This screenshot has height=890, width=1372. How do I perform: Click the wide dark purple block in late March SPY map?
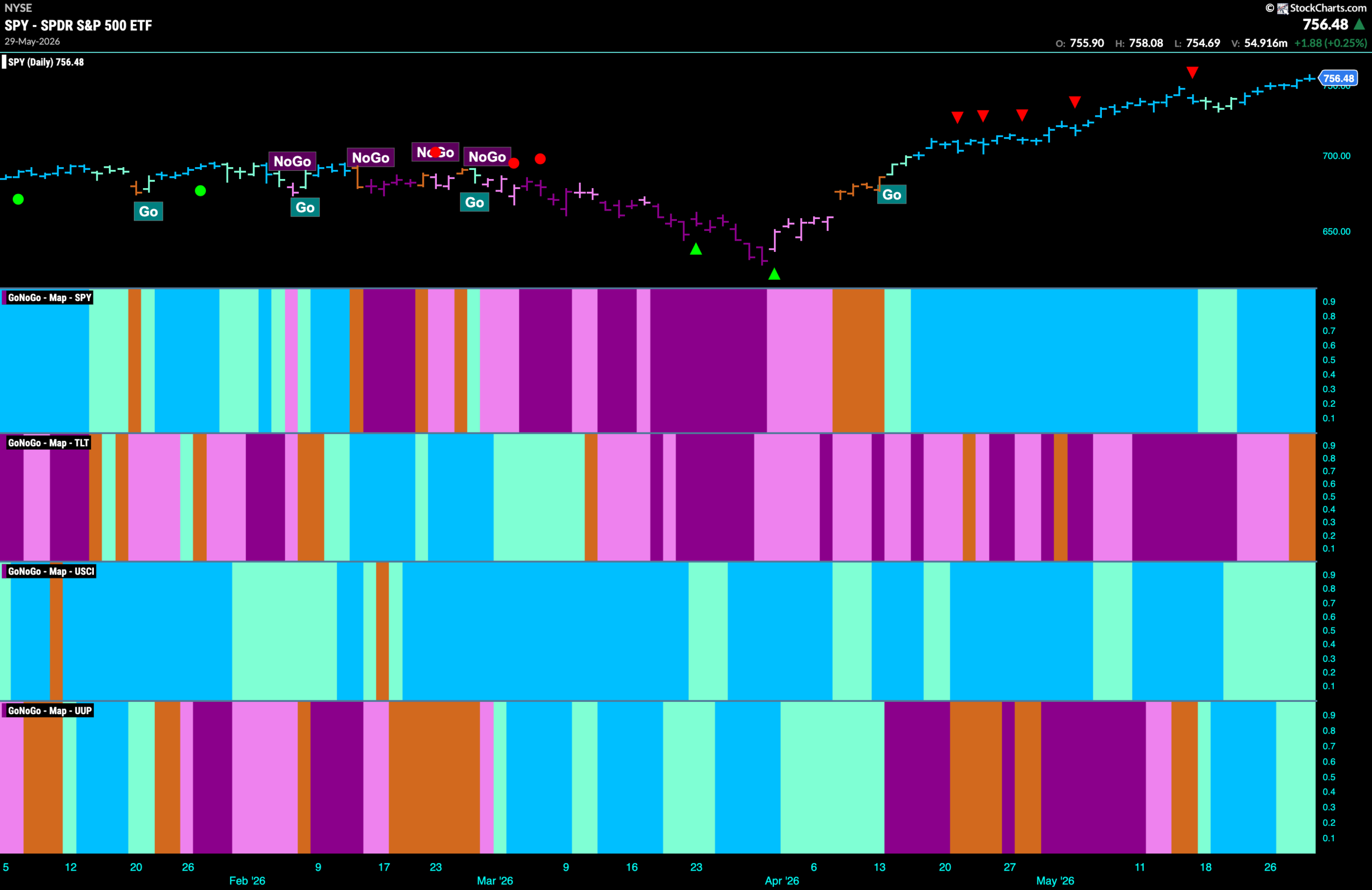pyautogui.click(x=709, y=360)
